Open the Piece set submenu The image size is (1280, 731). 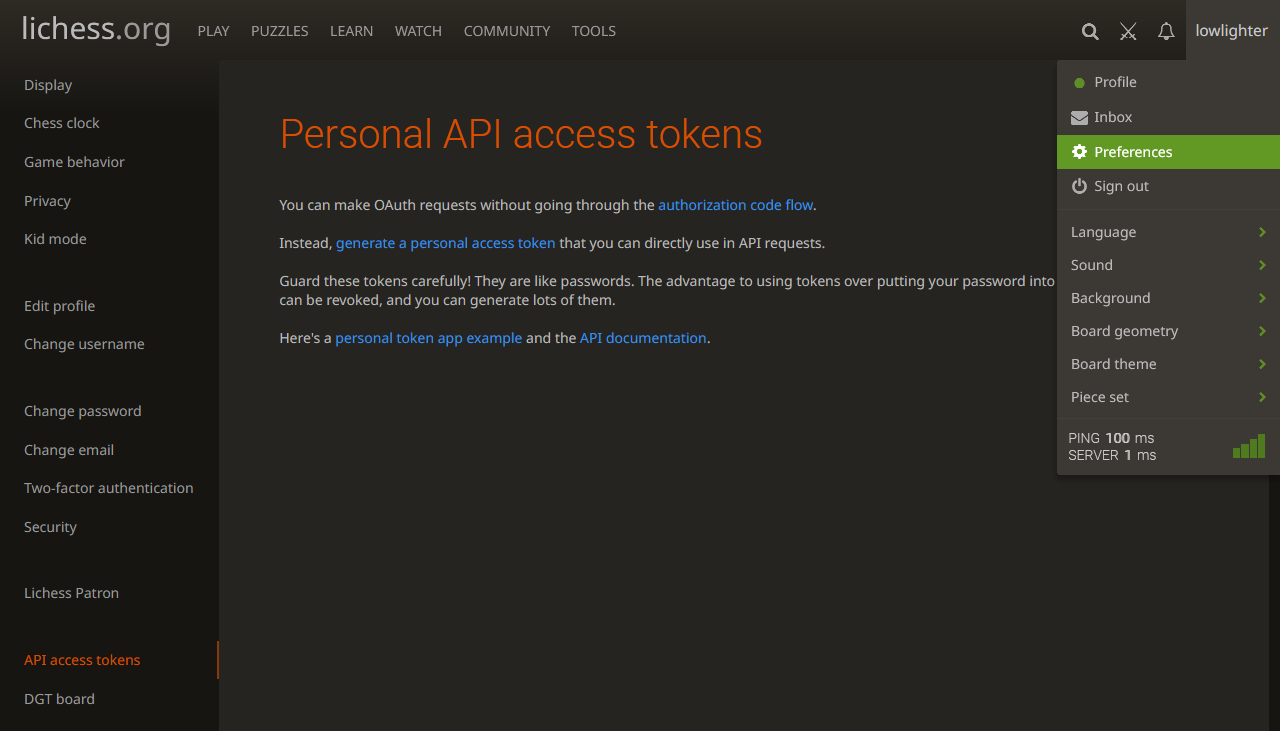pyautogui.click(x=1167, y=397)
